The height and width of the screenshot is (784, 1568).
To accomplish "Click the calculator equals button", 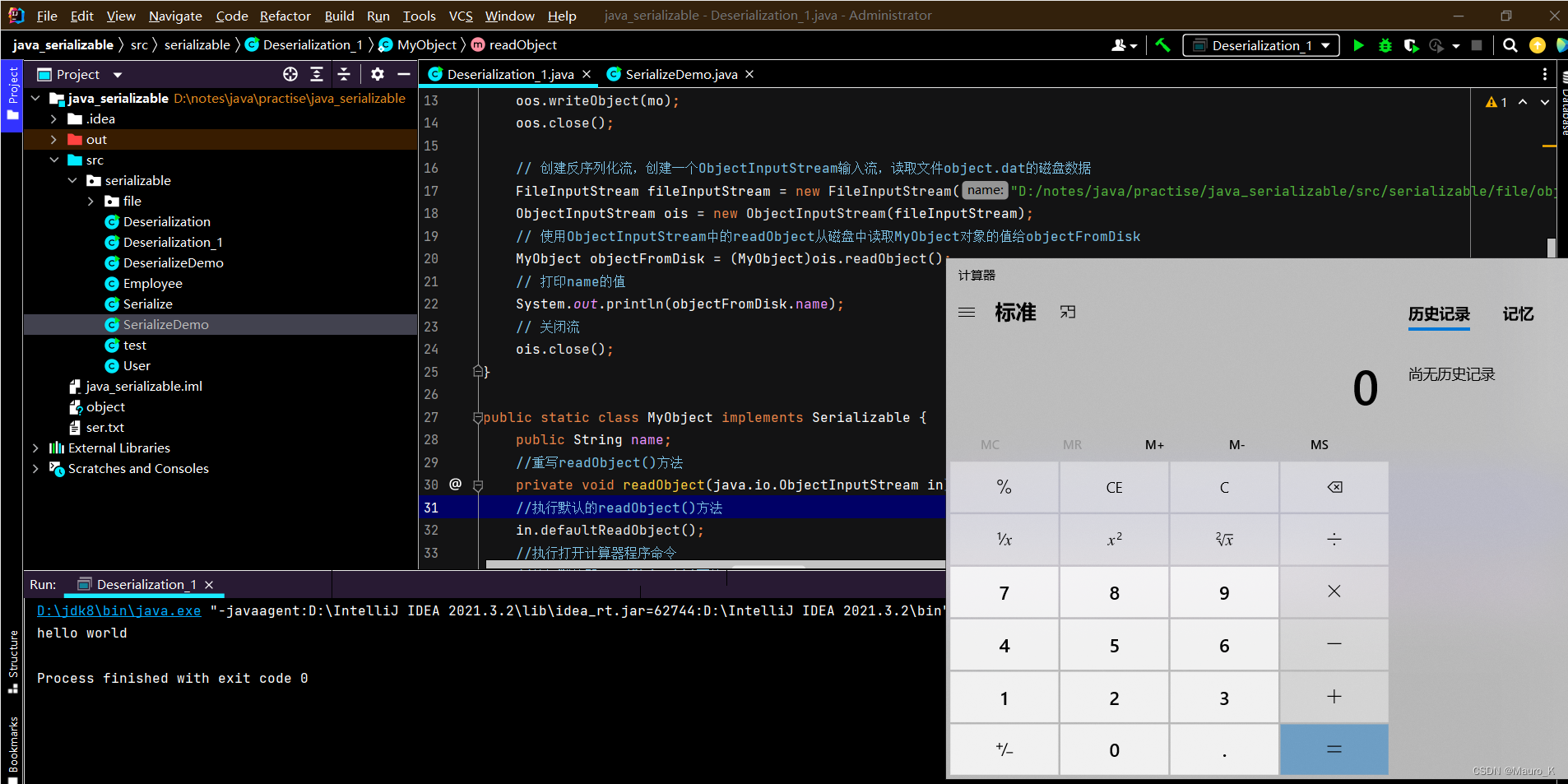I will point(1334,749).
